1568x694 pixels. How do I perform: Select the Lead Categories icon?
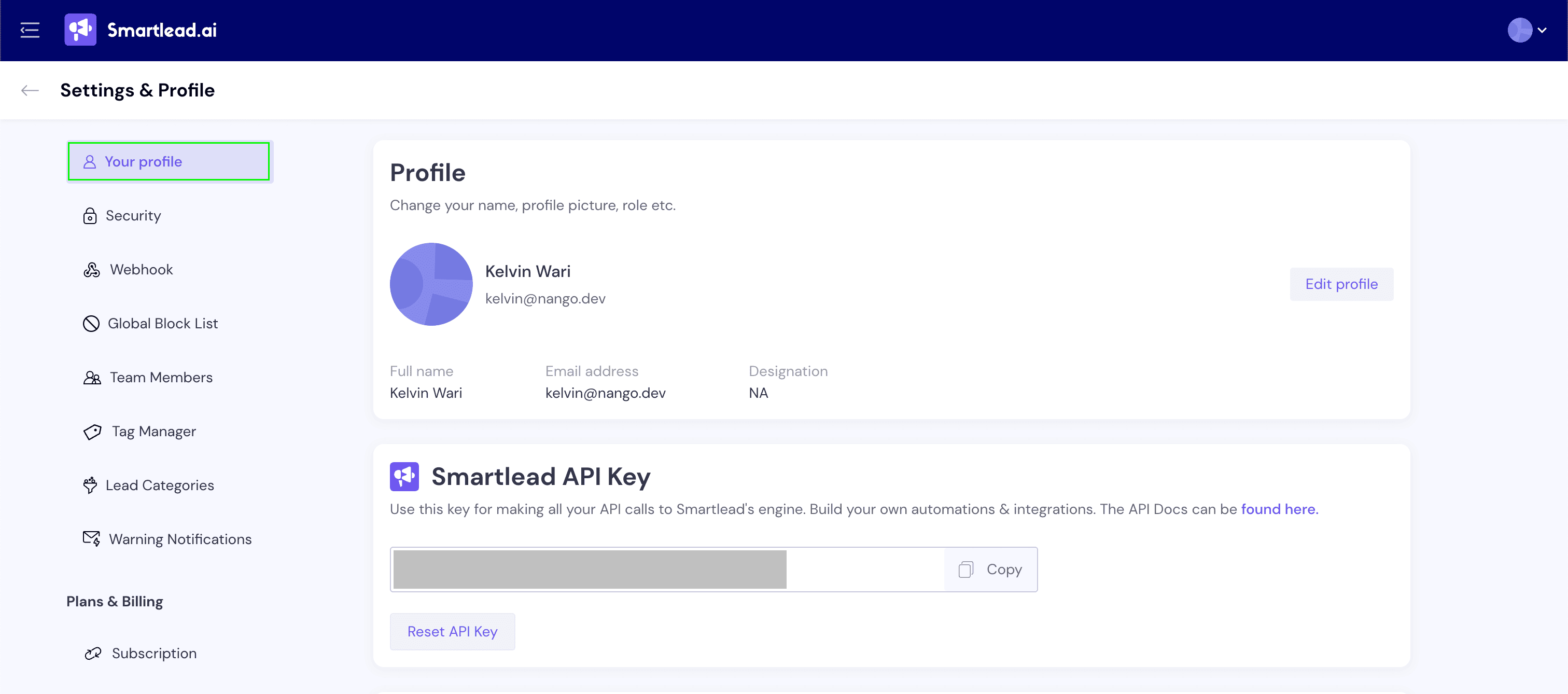[90, 485]
